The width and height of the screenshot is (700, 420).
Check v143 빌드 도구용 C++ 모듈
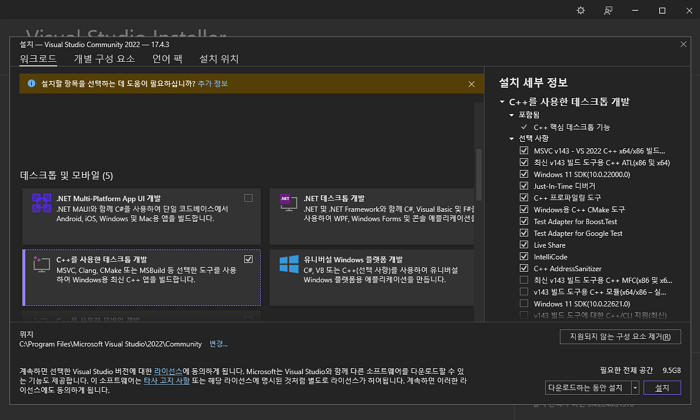pos(524,291)
